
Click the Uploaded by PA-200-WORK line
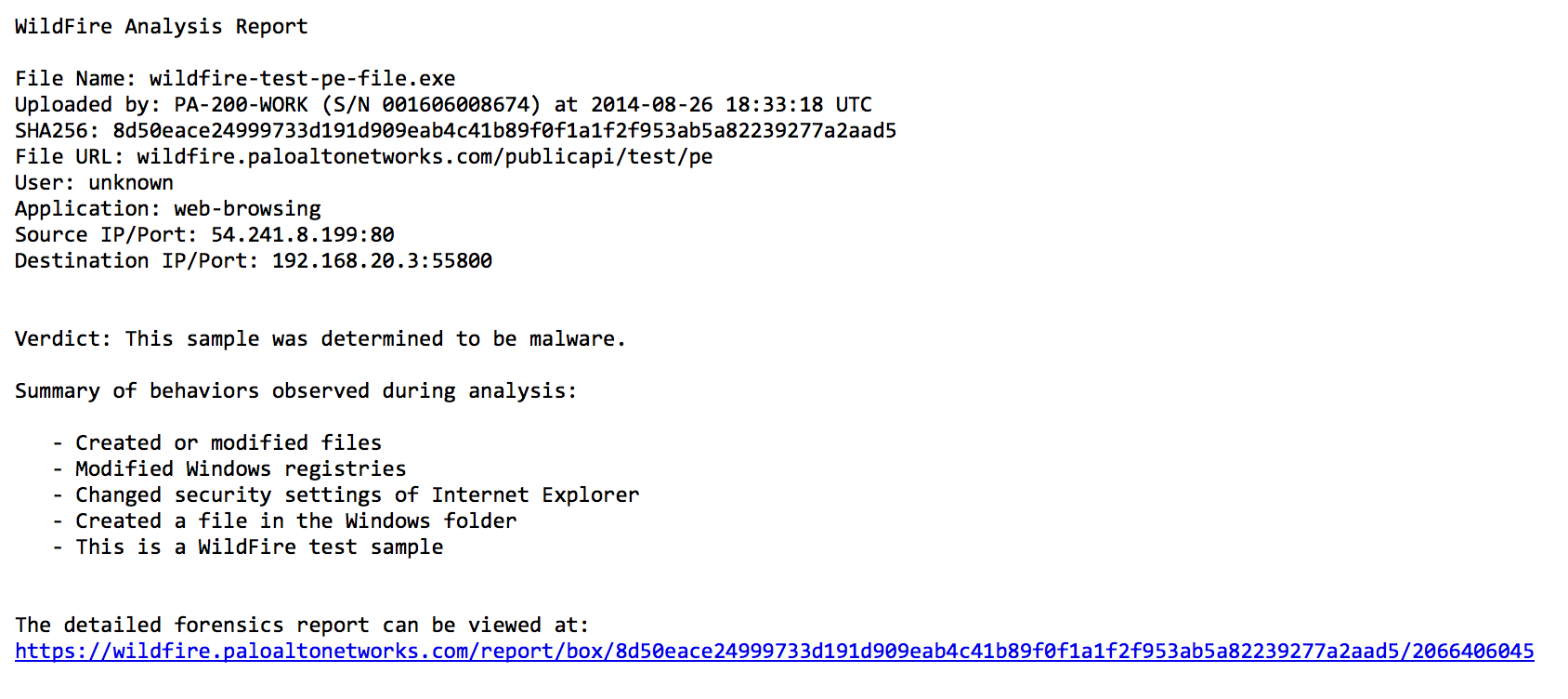pos(443,105)
